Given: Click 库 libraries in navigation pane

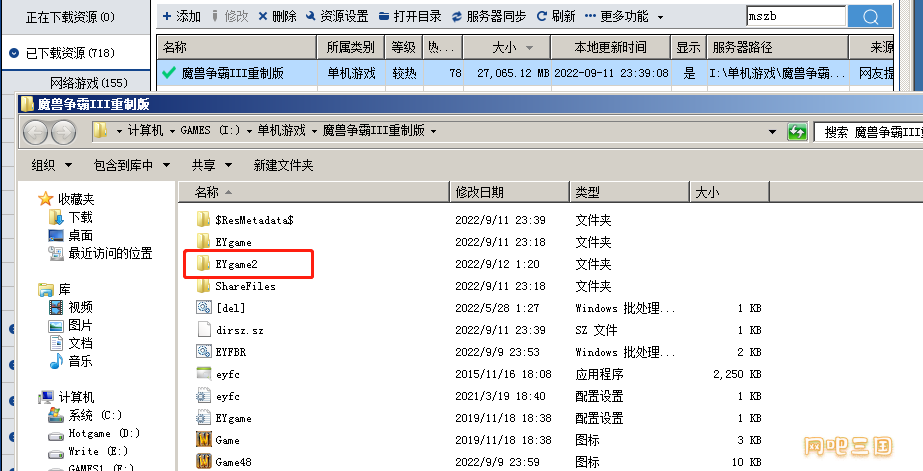Looking at the screenshot, I should click(x=64, y=289).
